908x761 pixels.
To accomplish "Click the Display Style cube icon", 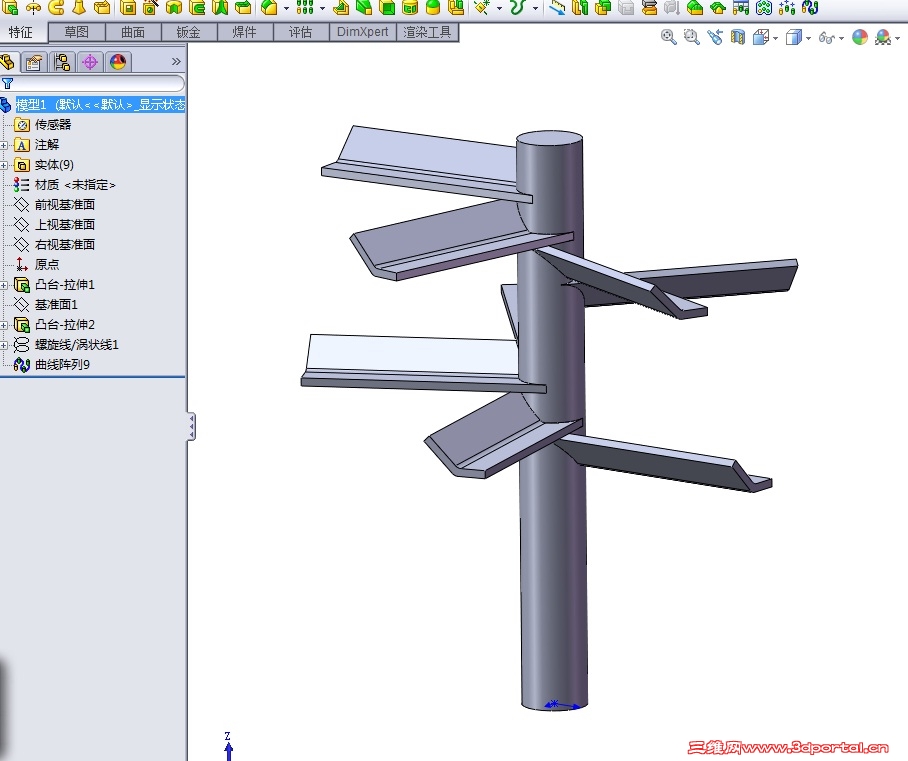I will (x=793, y=37).
